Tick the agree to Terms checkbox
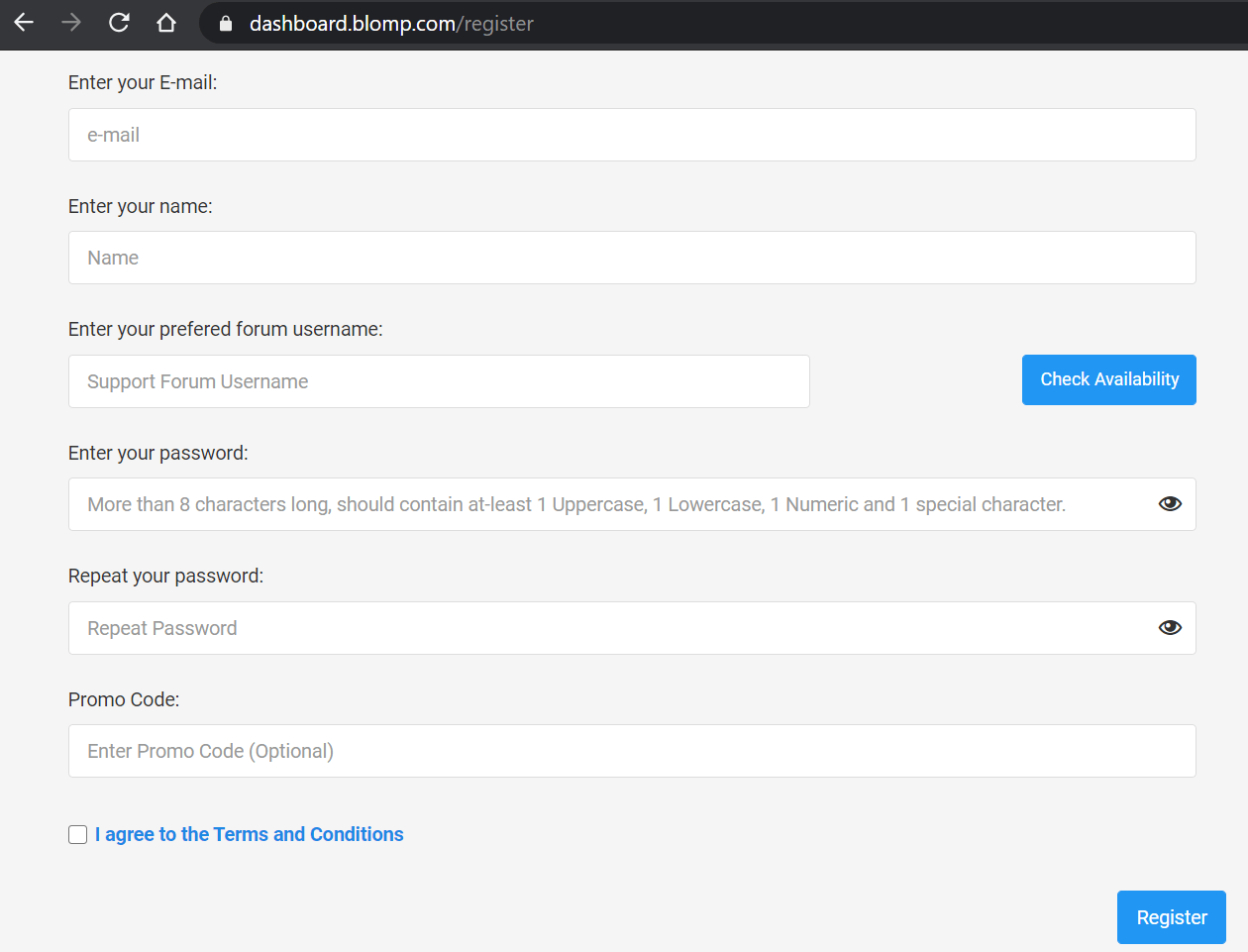The height and width of the screenshot is (952, 1248). [x=78, y=835]
